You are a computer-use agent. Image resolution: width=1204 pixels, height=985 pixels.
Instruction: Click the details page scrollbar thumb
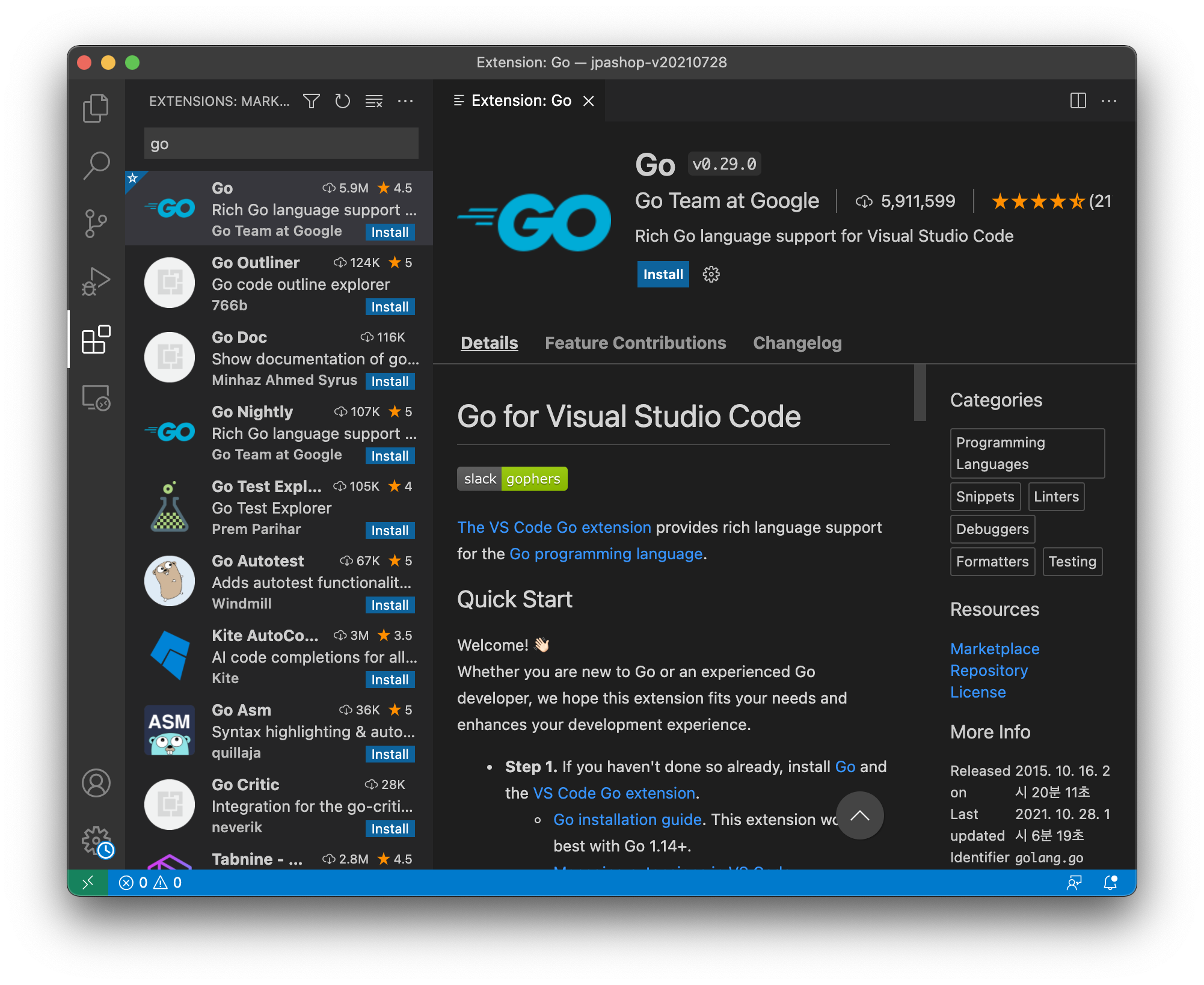(920, 392)
